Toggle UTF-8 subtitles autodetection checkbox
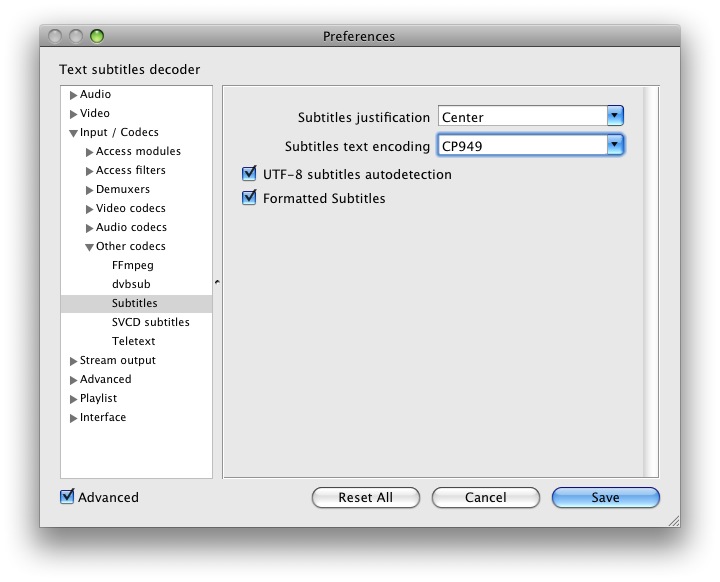Screen dimensions: 720x582 click(x=249, y=174)
